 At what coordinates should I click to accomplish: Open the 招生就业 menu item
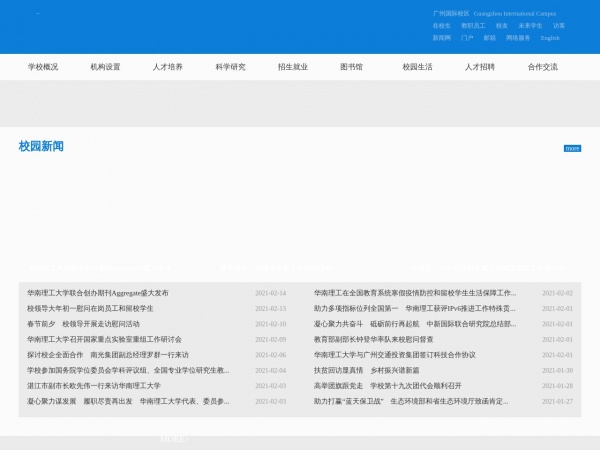coord(292,67)
